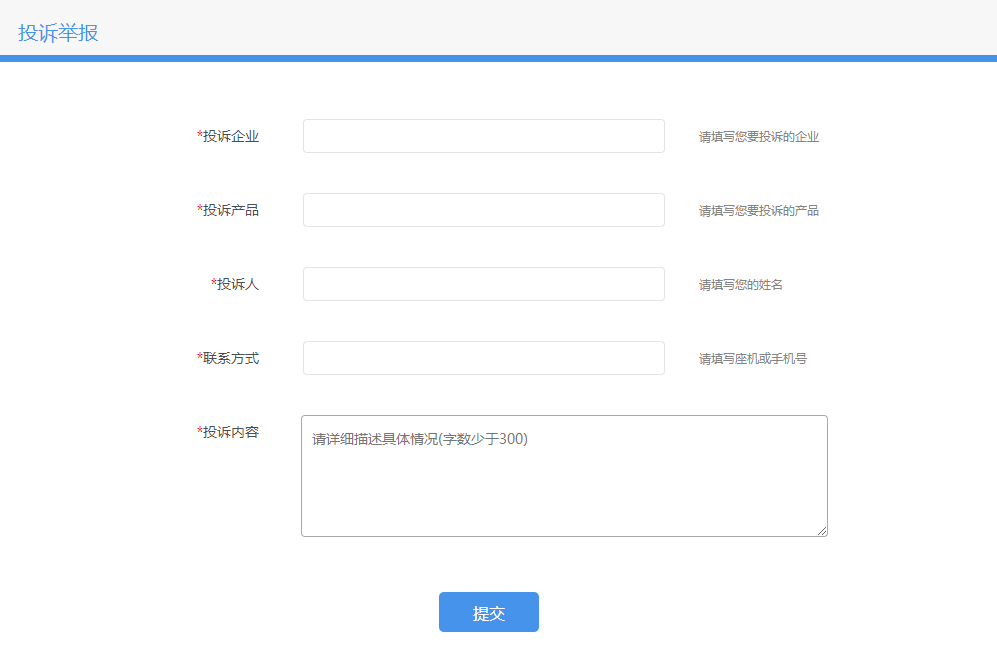Click red required asterisk beside 投诉内容
This screenshot has width=997, height=645.
click(x=200, y=431)
